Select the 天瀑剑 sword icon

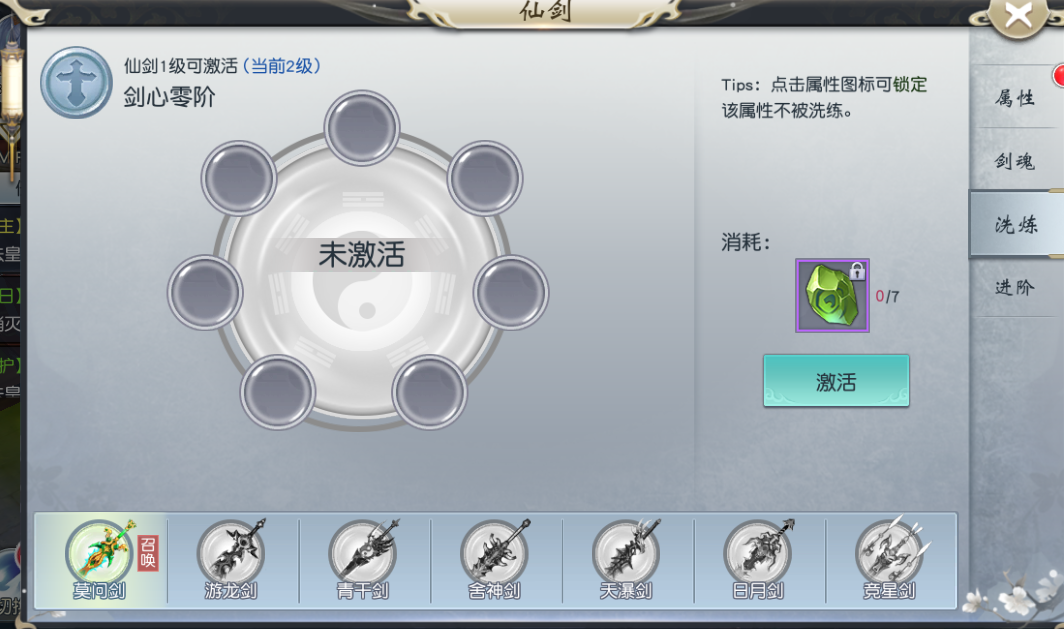[x=626, y=554]
